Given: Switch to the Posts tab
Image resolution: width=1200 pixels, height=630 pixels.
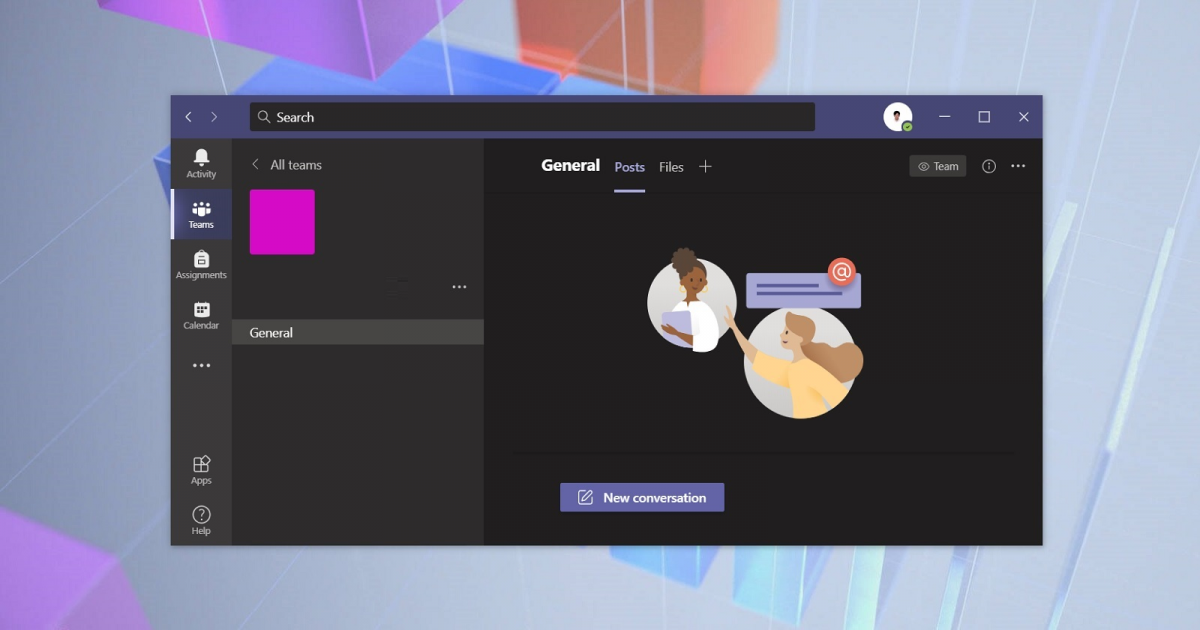Looking at the screenshot, I should [630, 167].
